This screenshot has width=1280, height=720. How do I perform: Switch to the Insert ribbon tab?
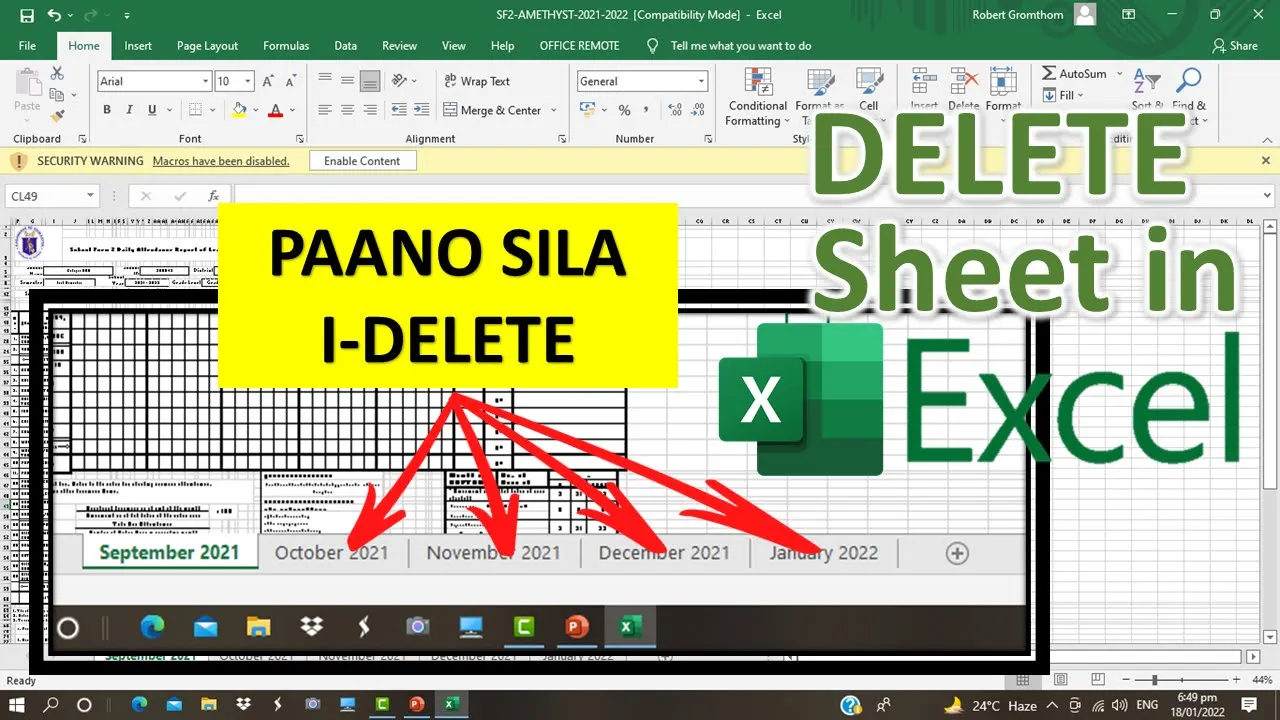138,46
